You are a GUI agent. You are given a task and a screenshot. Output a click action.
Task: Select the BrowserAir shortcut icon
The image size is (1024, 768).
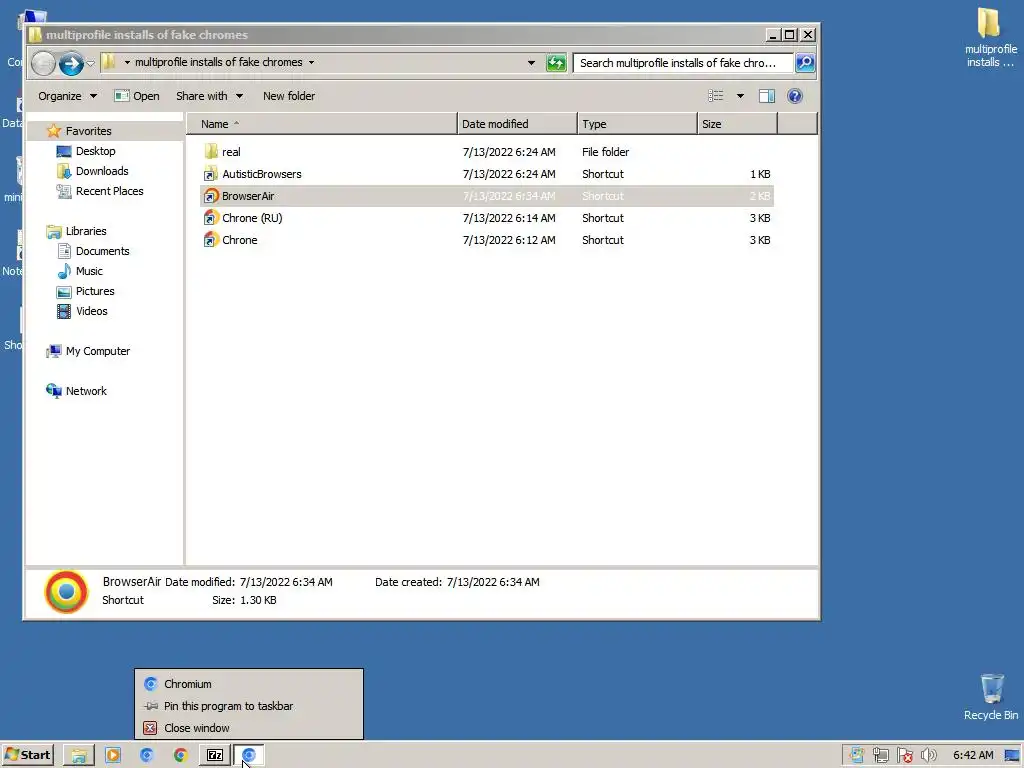point(210,196)
